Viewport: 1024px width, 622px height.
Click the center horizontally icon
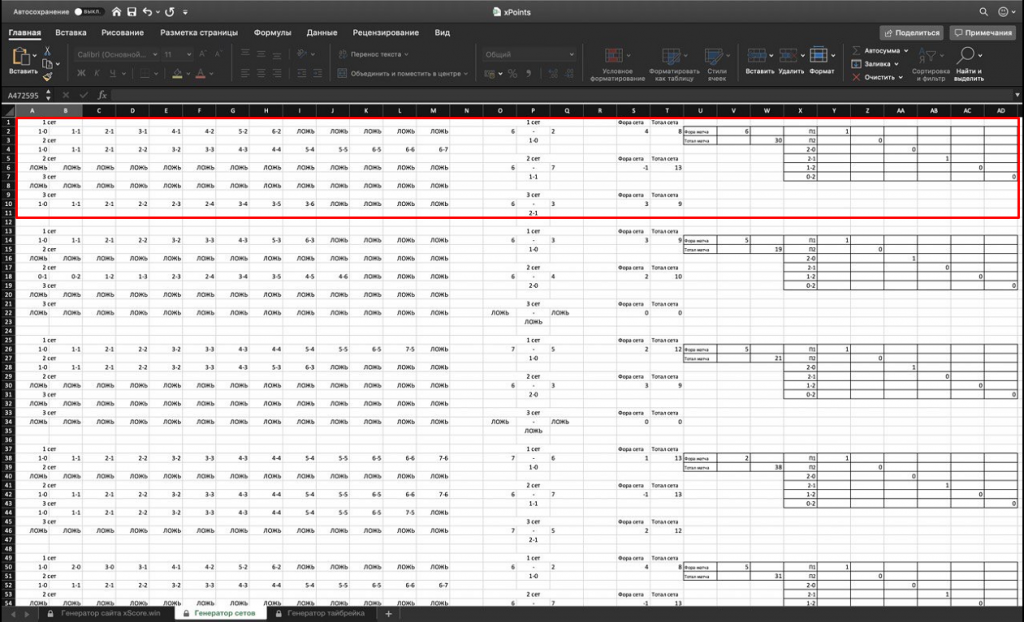[261, 73]
